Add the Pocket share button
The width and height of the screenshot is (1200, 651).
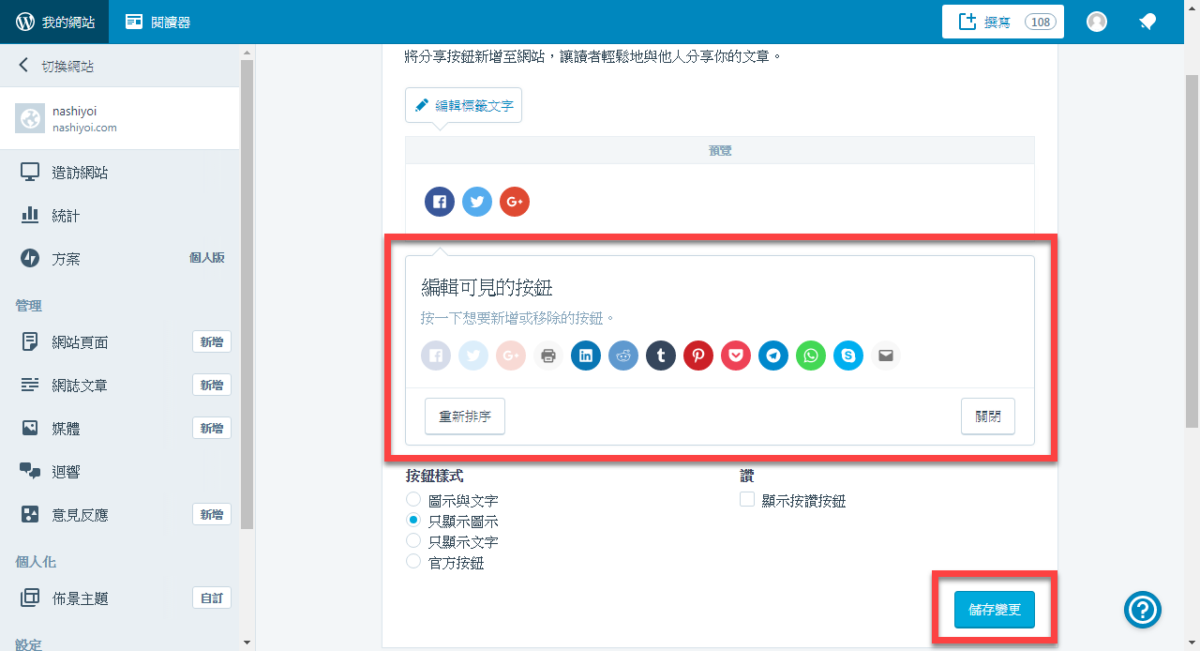[736, 355]
